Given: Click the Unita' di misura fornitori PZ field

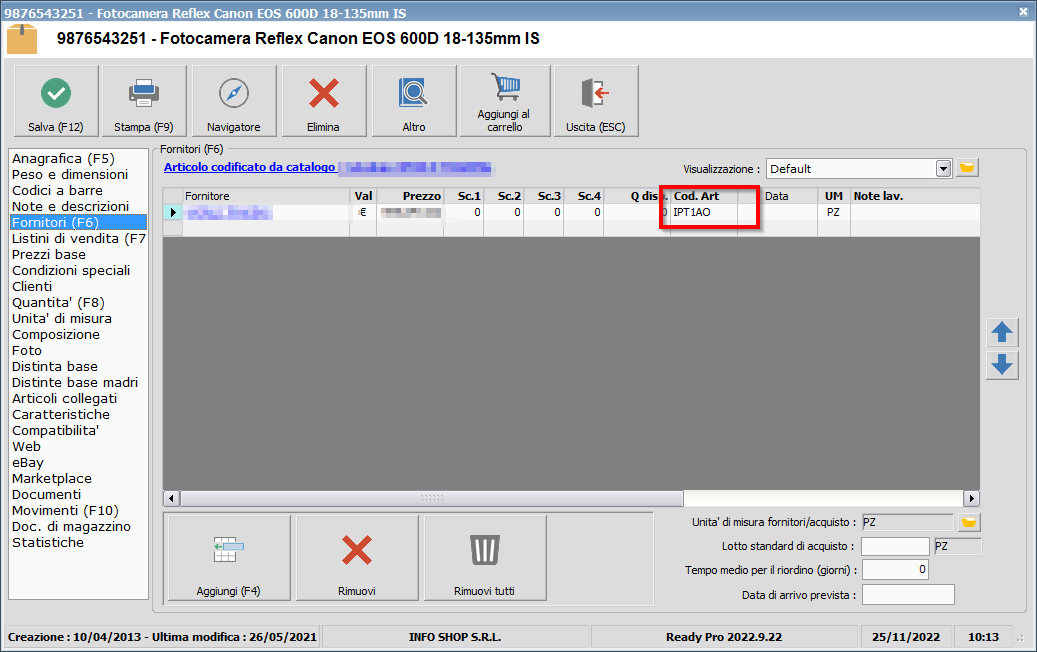Looking at the screenshot, I should point(907,522).
